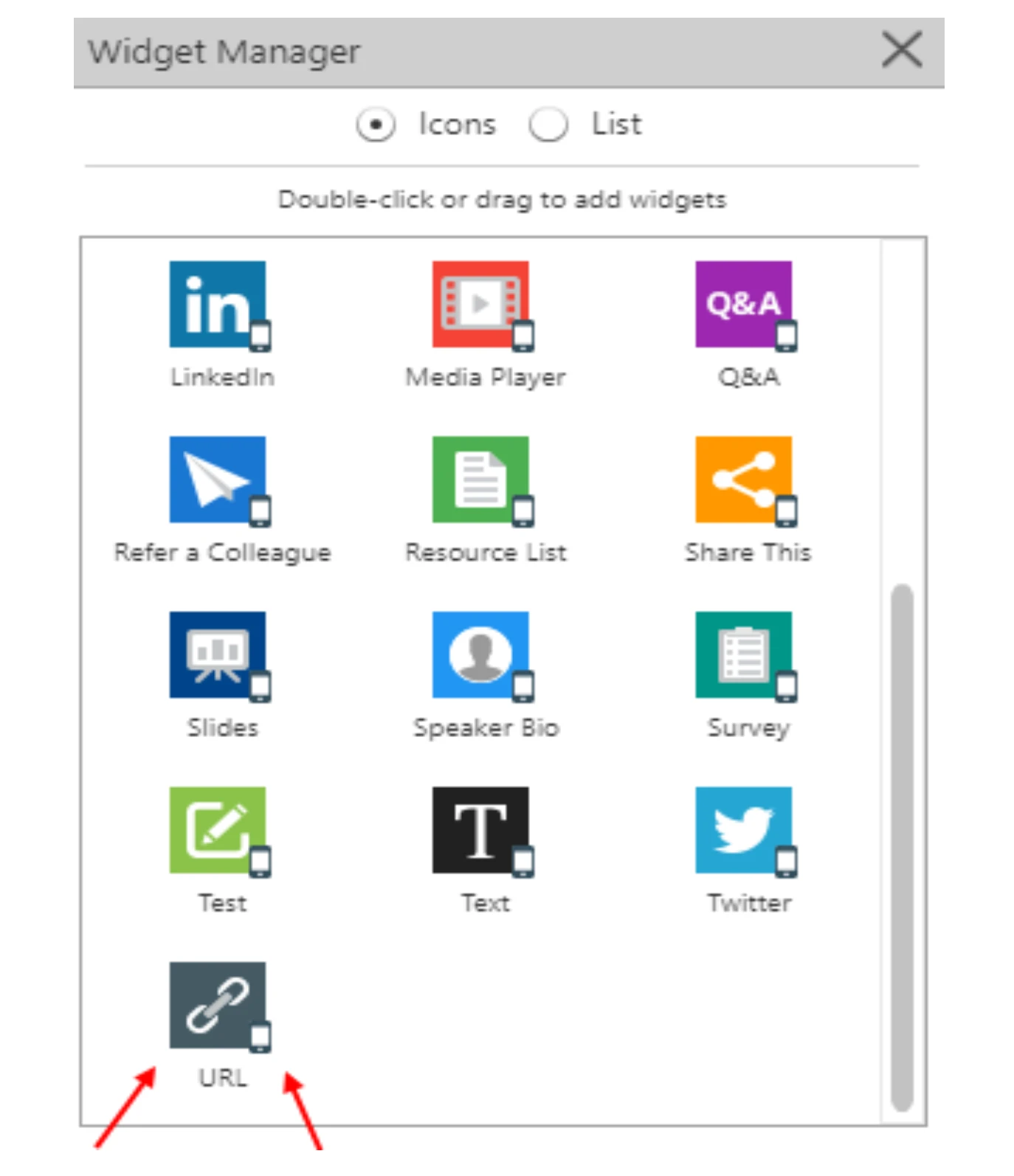Select the Refer a Colleague widget icon
This screenshot has width=1014, height=1176.
click(x=218, y=480)
